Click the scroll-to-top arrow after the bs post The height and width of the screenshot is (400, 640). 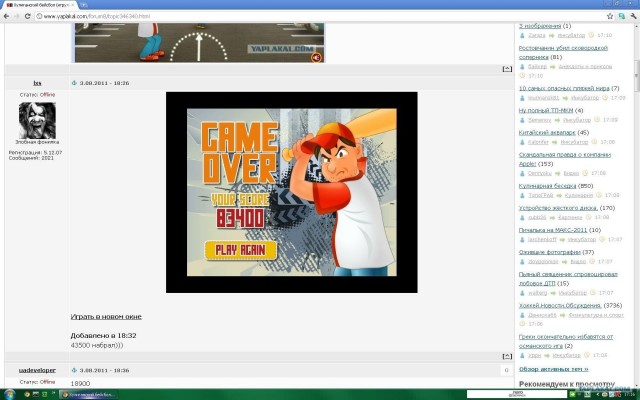(x=507, y=356)
